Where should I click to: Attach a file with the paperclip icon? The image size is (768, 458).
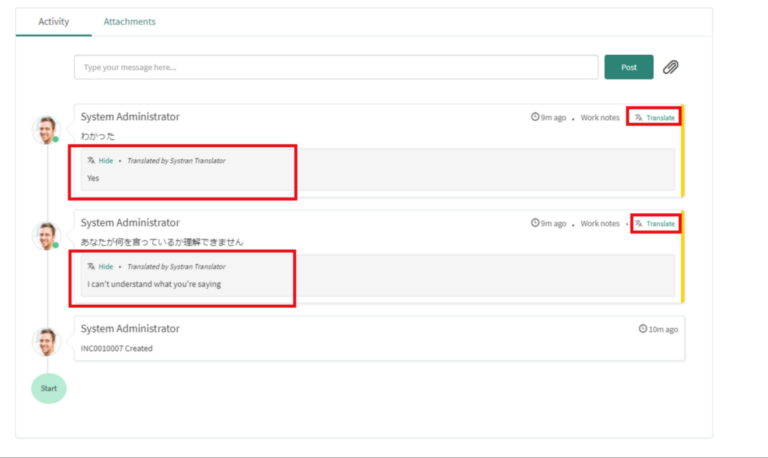click(671, 67)
